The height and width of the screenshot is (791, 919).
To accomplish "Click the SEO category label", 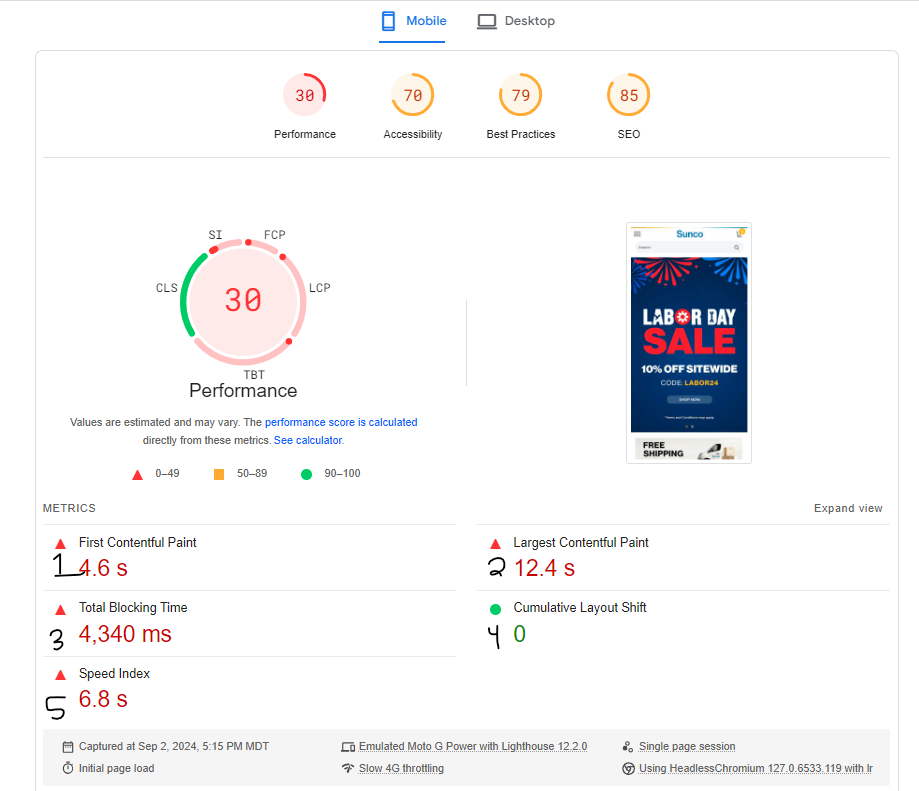I will tap(628, 134).
